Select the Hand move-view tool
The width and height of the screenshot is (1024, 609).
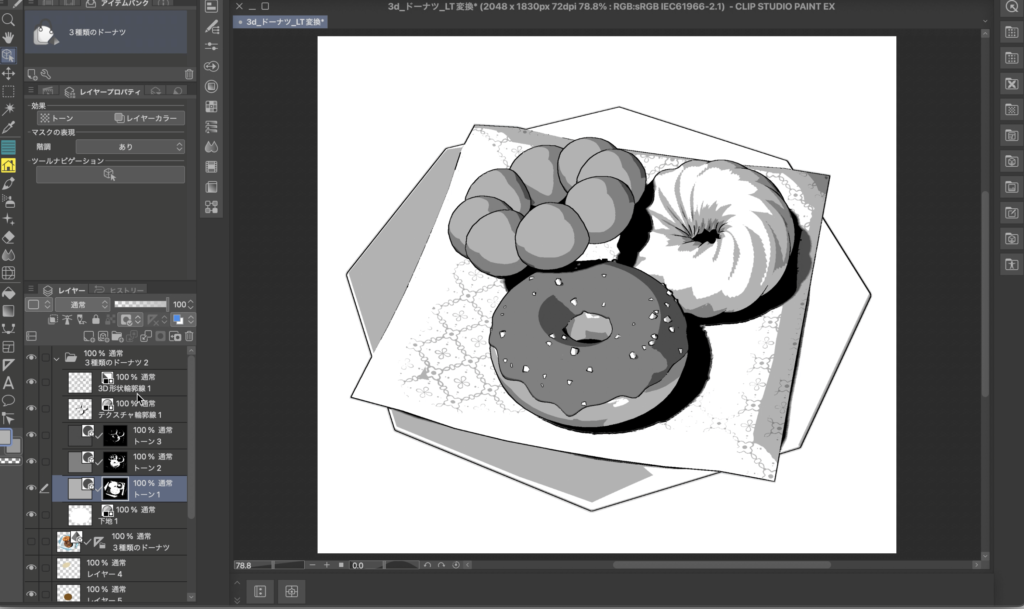8,37
